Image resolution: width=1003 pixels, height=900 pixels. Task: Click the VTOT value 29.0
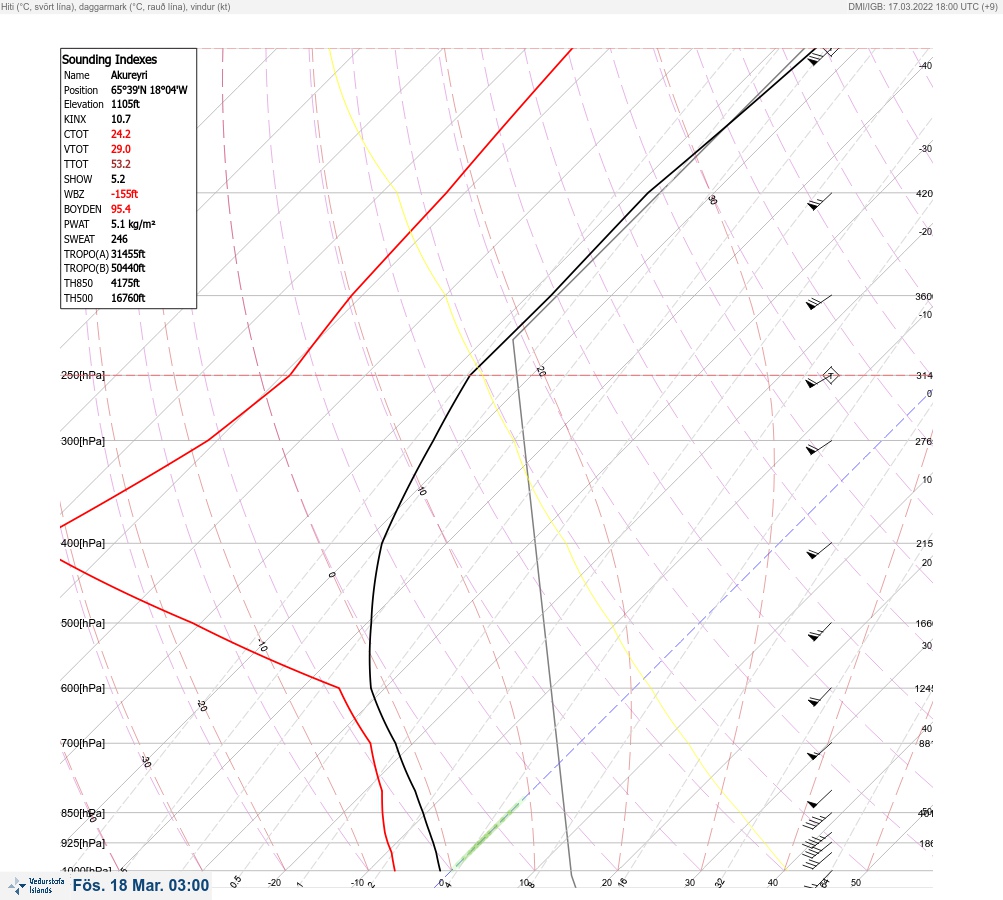pos(121,149)
